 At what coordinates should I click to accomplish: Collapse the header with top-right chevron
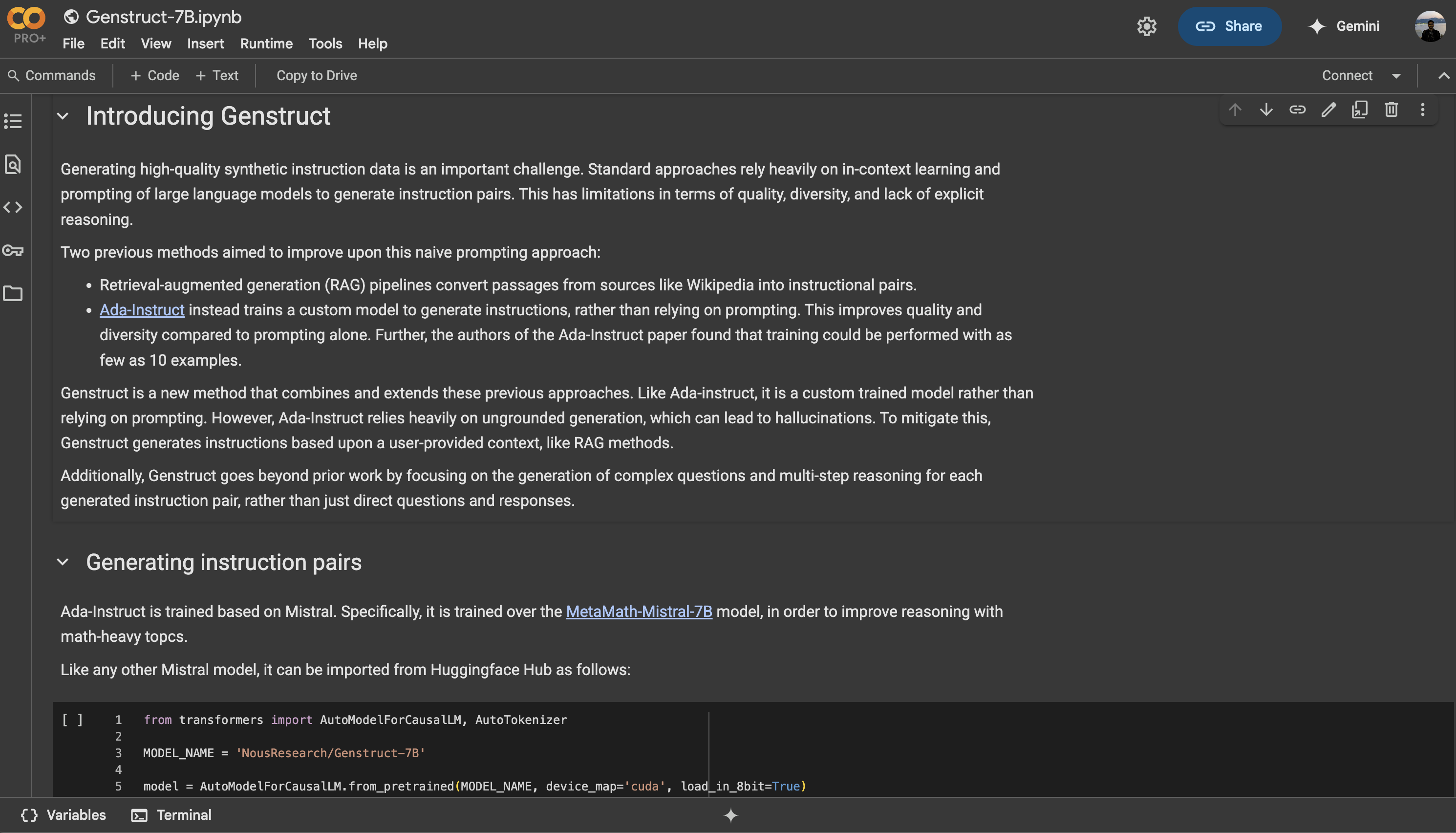[x=1443, y=75]
